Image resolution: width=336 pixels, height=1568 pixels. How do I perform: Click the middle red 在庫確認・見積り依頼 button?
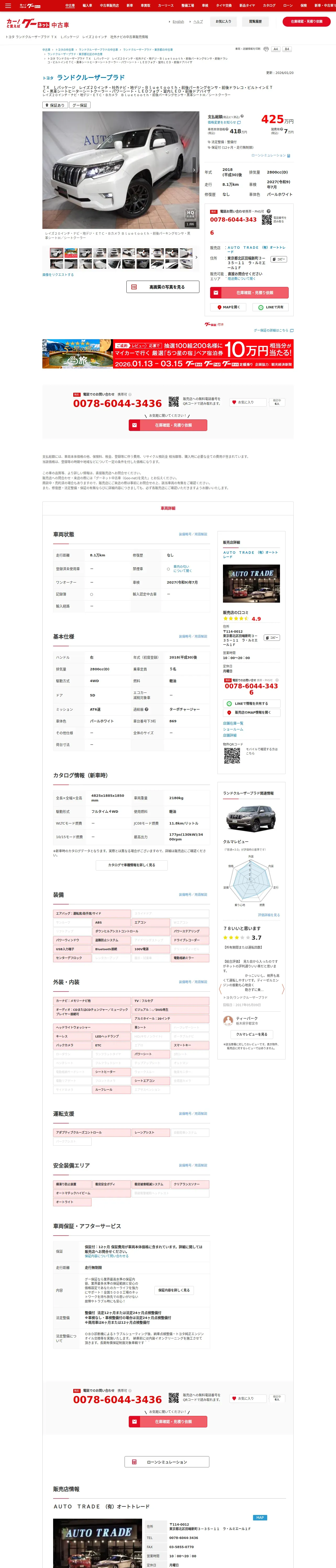click(168, 425)
